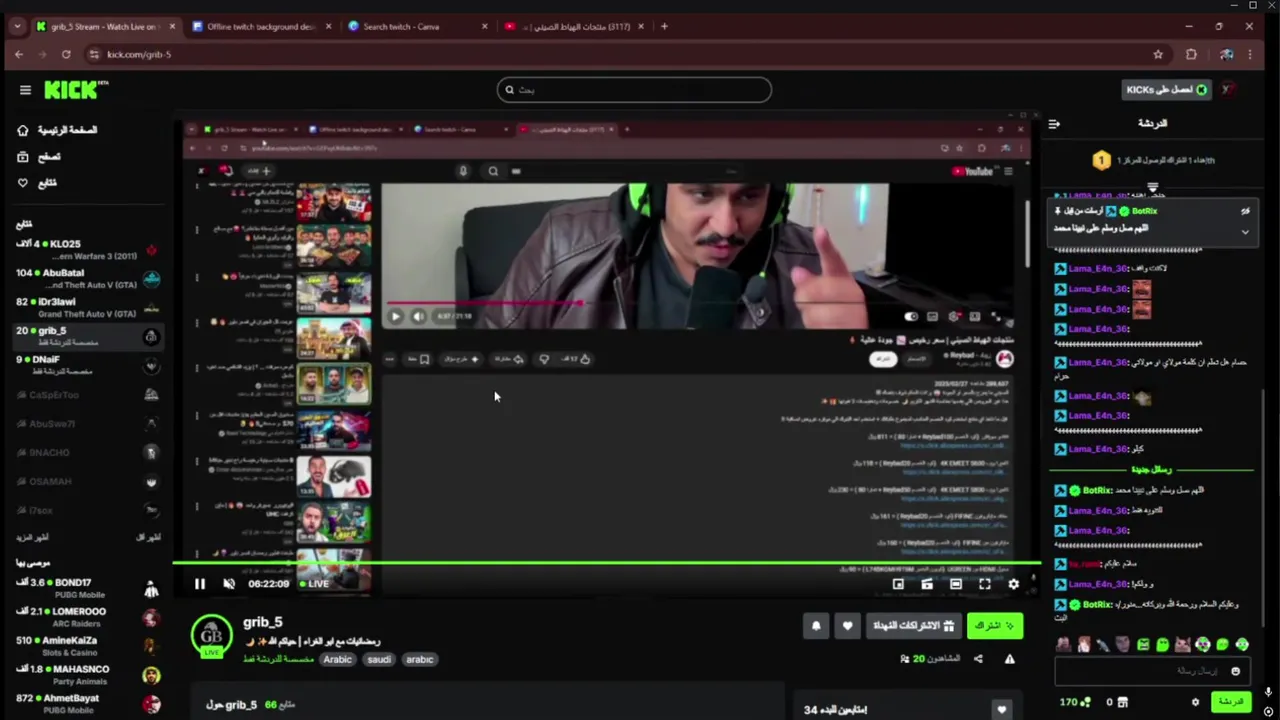
Task: Open the emoji picker in chat input
Action: [x=1235, y=672]
